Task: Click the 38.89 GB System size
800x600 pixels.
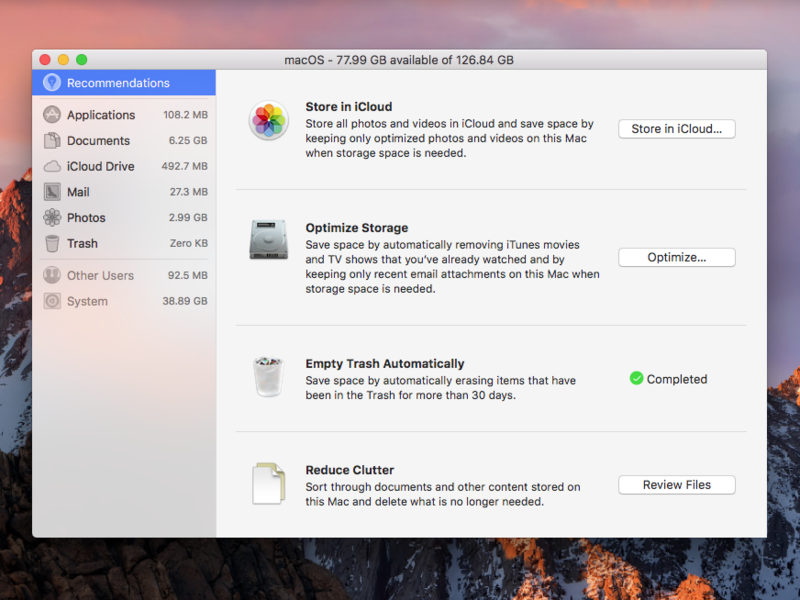Action: (x=185, y=301)
